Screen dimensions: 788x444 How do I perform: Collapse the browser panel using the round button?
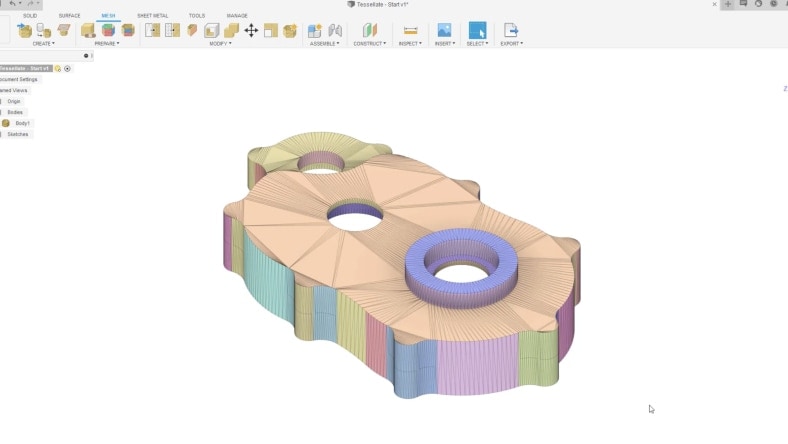(86, 56)
